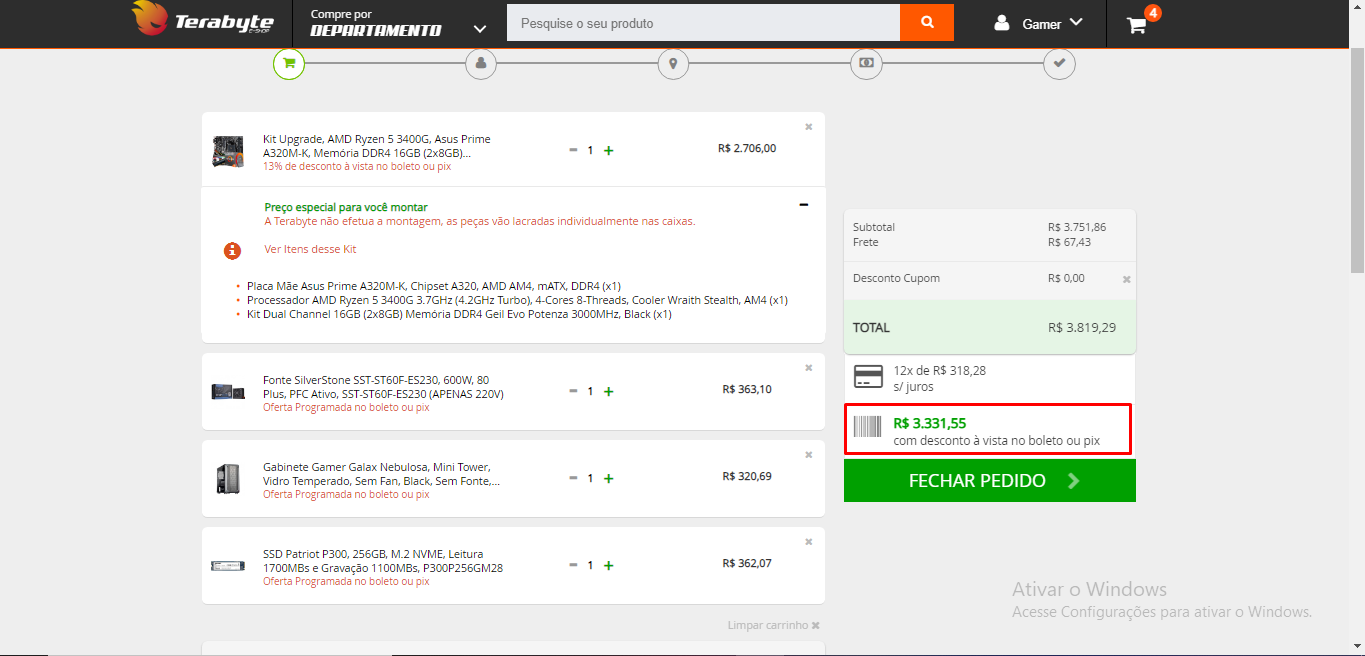Click the R$ 2.706,00 kit price
1365x656 pixels.
click(x=747, y=148)
